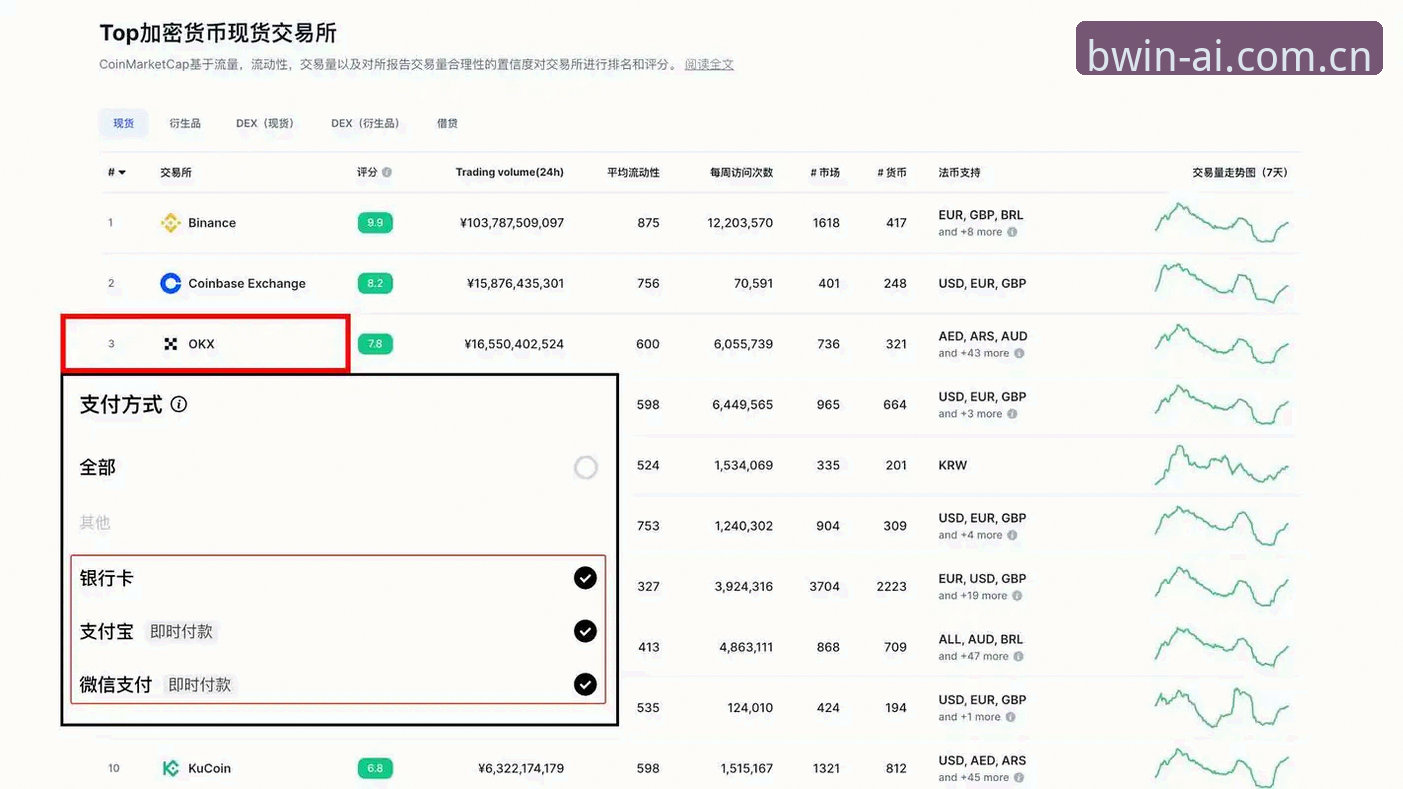Image resolution: width=1403 pixels, height=789 pixels.
Task: Open OKX's 7-day volume chart
Action: 1222,344
